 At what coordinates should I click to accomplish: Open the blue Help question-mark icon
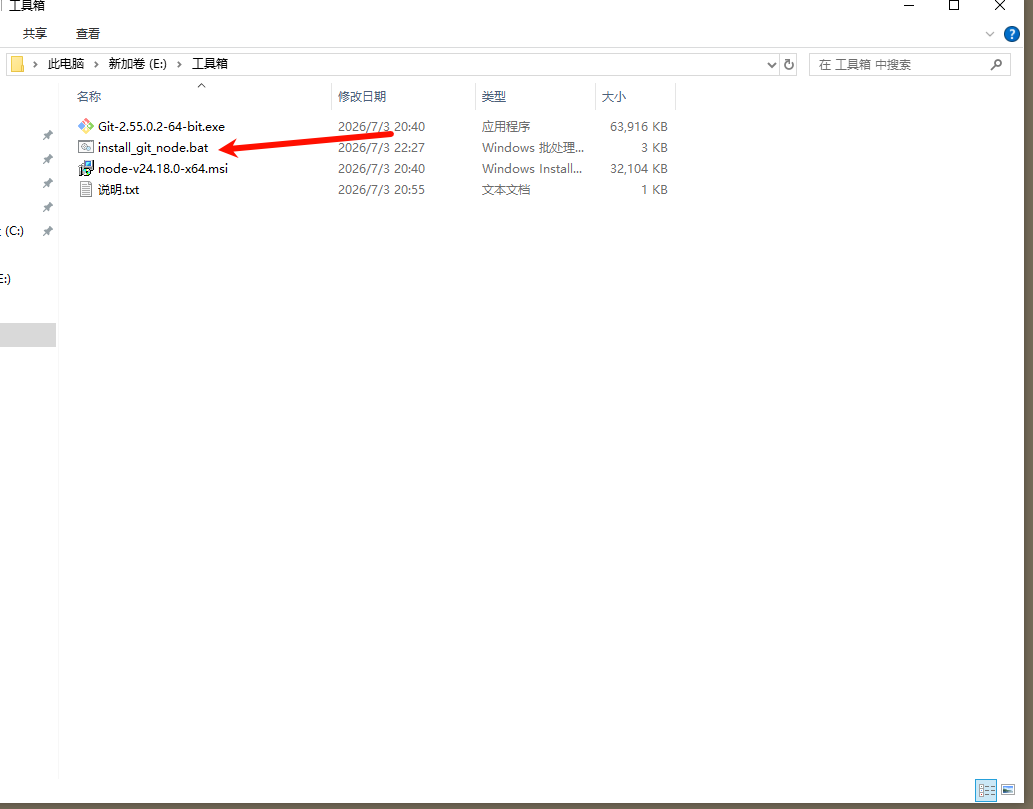tap(1011, 34)
